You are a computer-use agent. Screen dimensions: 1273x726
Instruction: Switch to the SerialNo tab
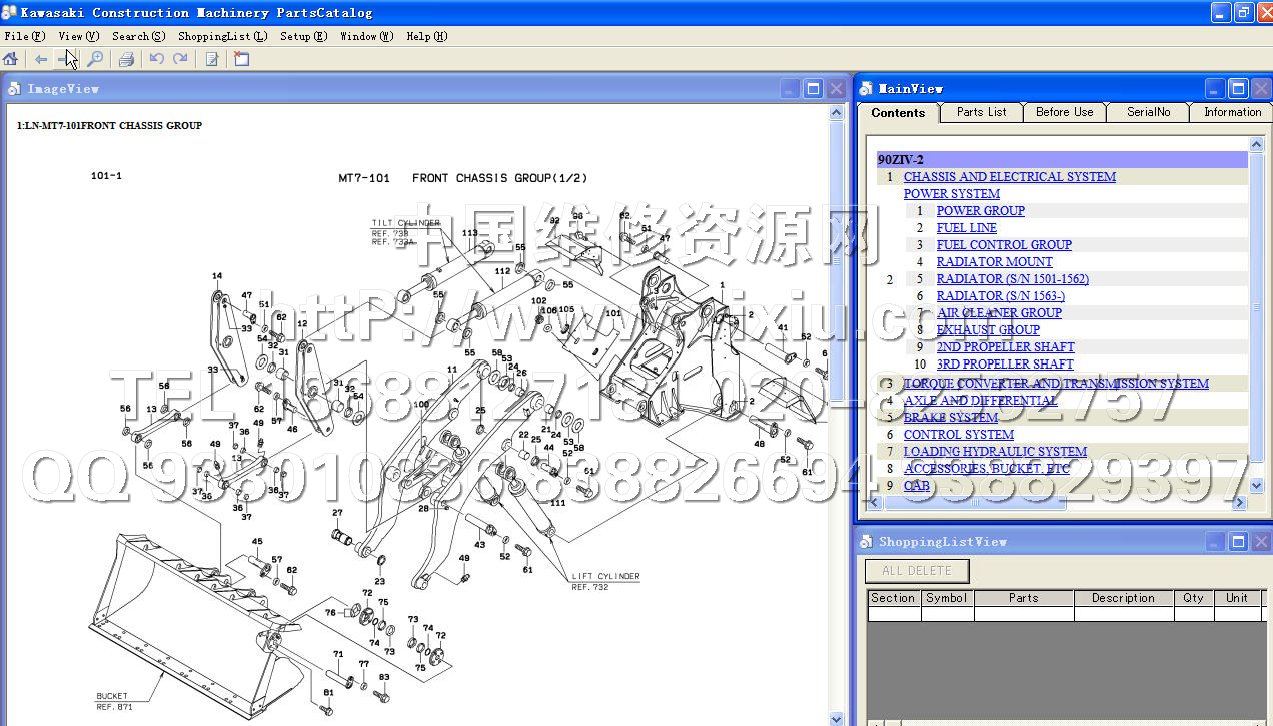point(1148,112)
